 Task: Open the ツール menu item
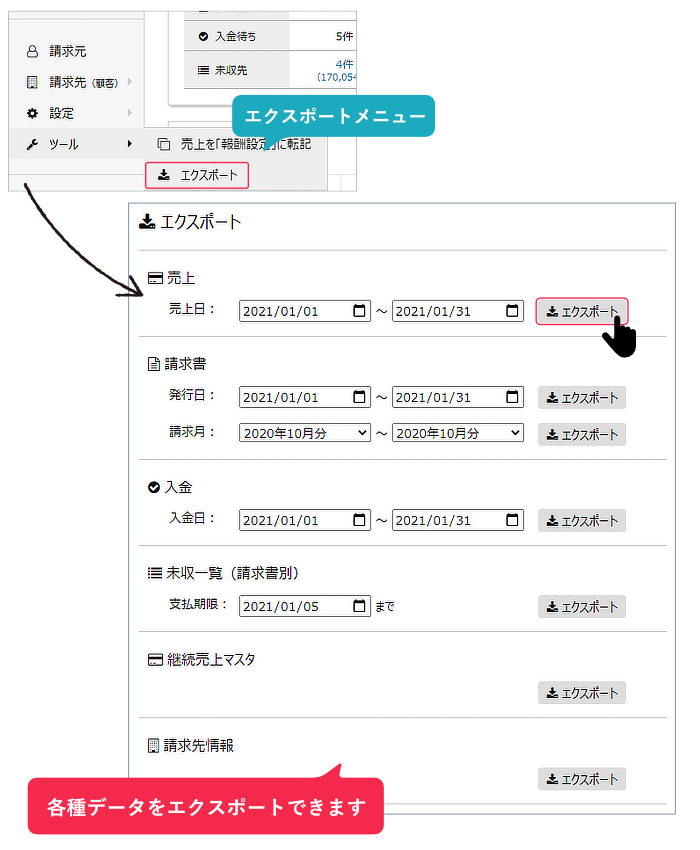64,145
